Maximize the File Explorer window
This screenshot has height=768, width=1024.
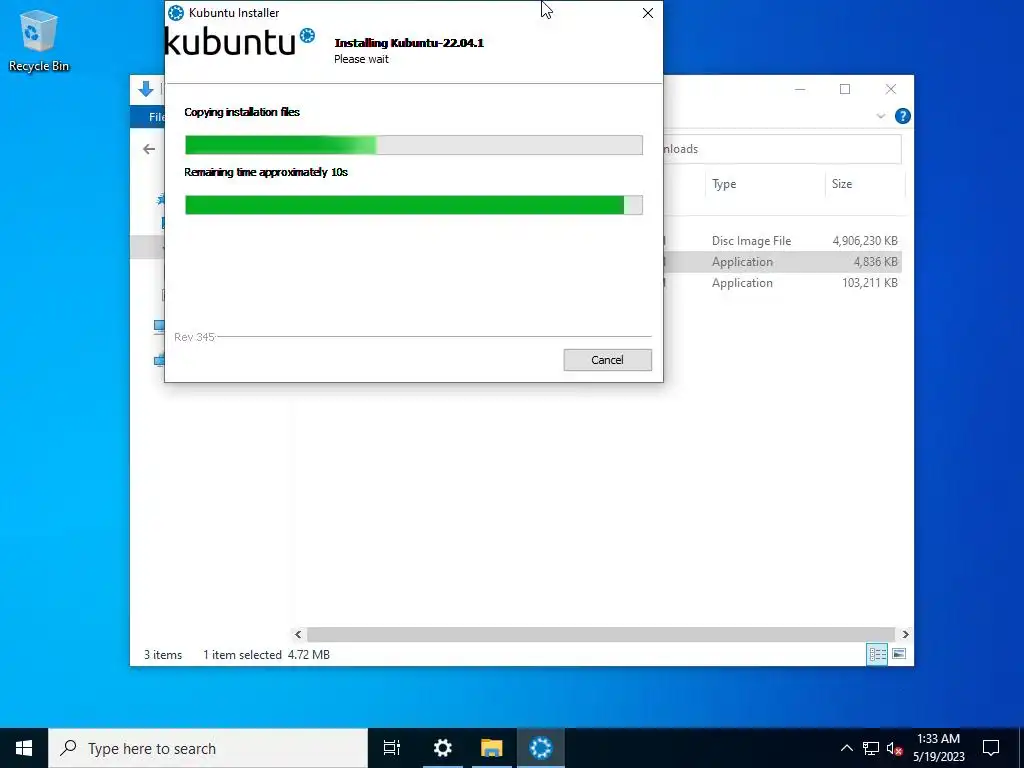(845, 89)
